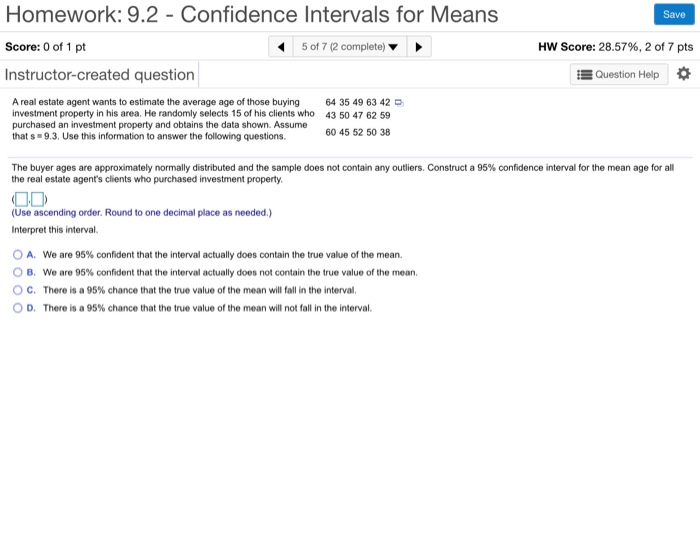Select option B does not contain true mean
Viewport: 700px width, 560px height.
[17, 272]
